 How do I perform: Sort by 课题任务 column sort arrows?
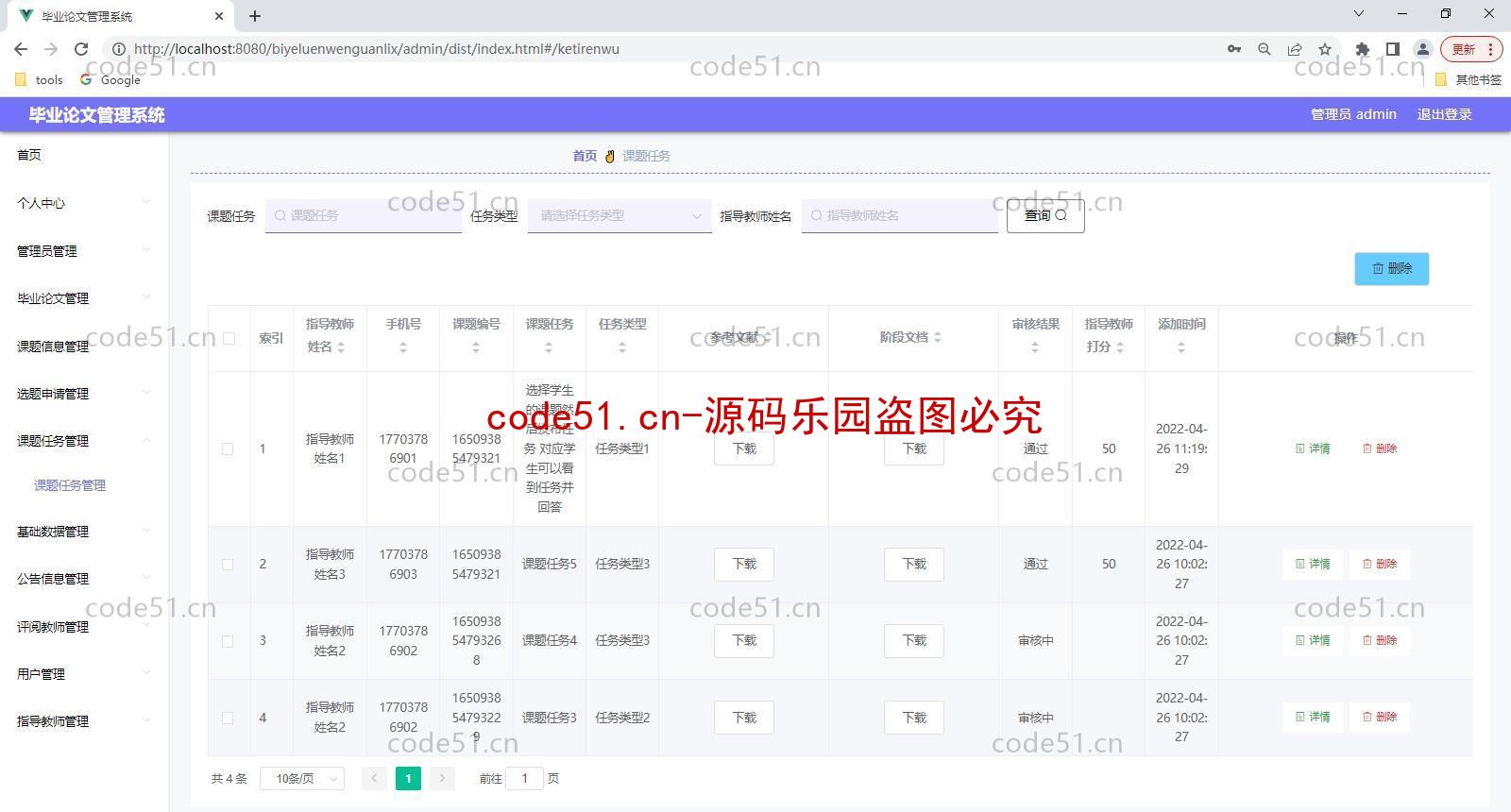point(549,347)
